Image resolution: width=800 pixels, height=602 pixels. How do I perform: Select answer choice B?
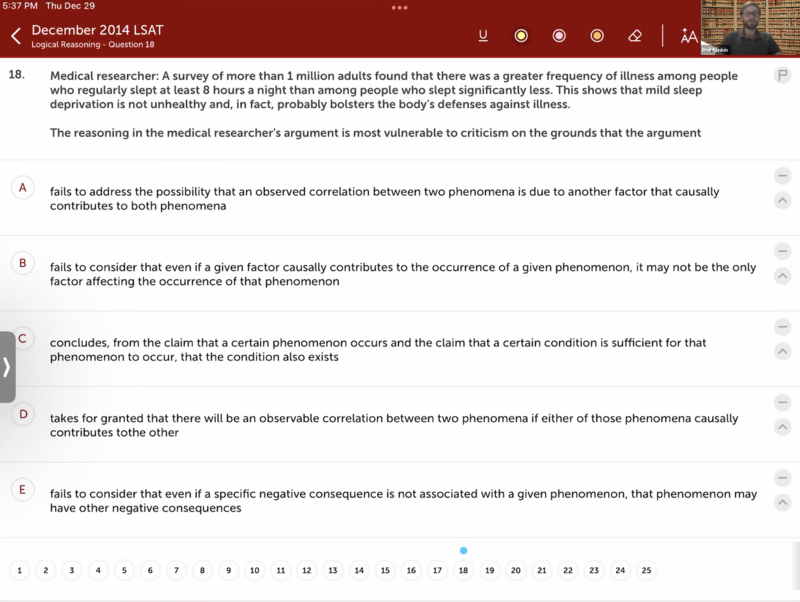point(22,263)
